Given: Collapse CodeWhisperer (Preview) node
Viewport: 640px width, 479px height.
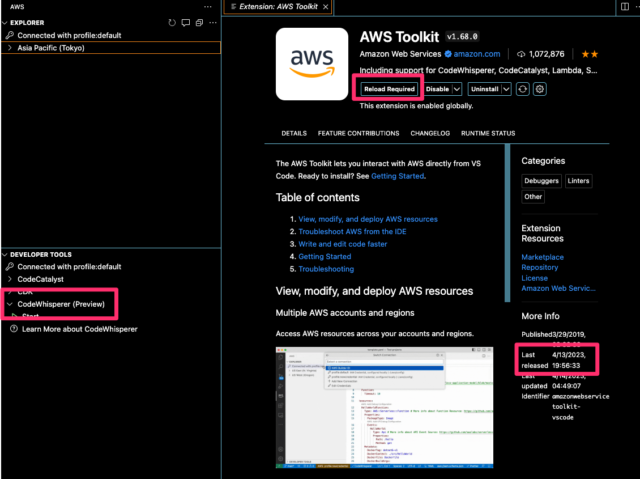Looking at the screenshot, I should coord(10,304).
